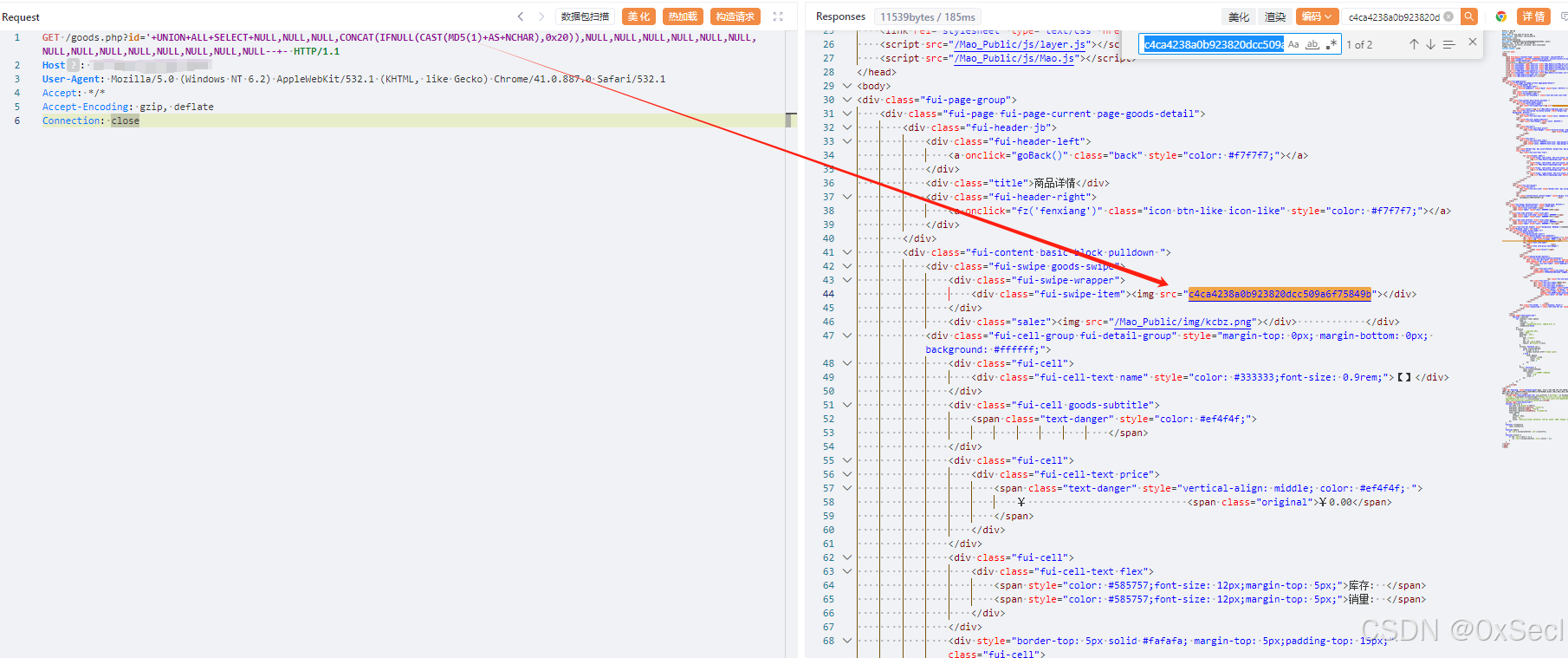This screenshot has height=658, width=1568.
Task: Click request line number 6
Action: (16, 121)
